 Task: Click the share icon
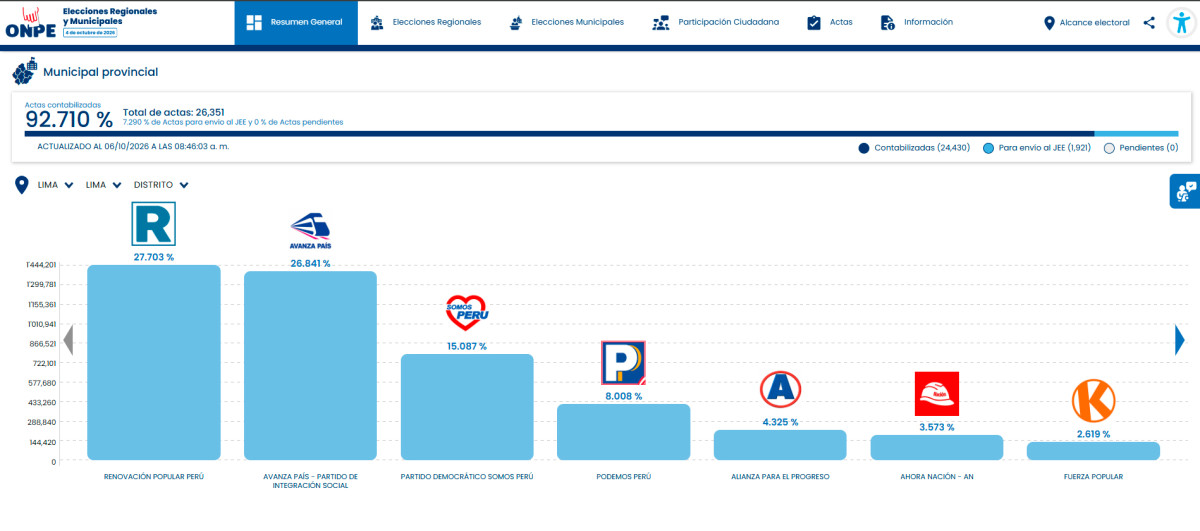pos(1149,22)
